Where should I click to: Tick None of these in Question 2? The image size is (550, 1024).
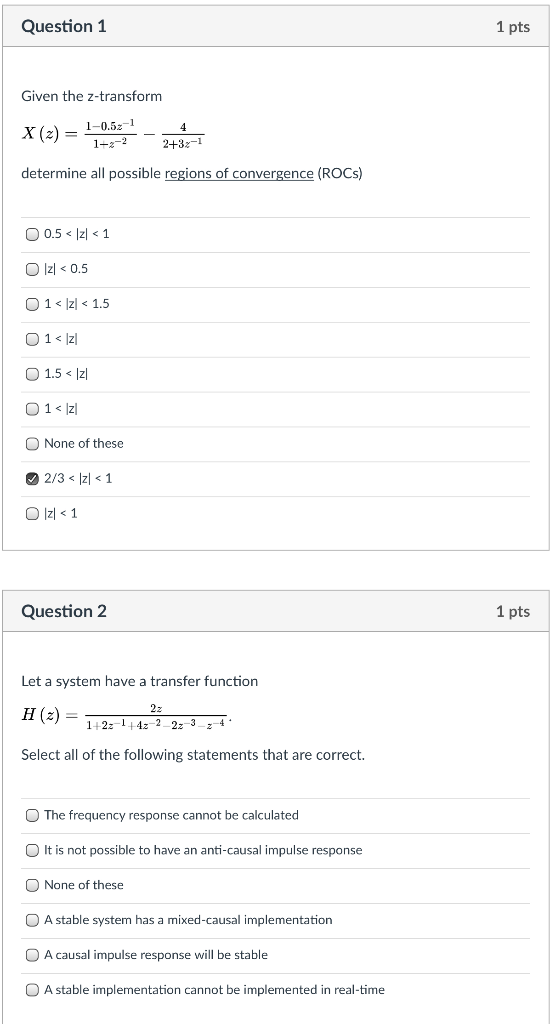pyautogui.click(x=32, y=886)
